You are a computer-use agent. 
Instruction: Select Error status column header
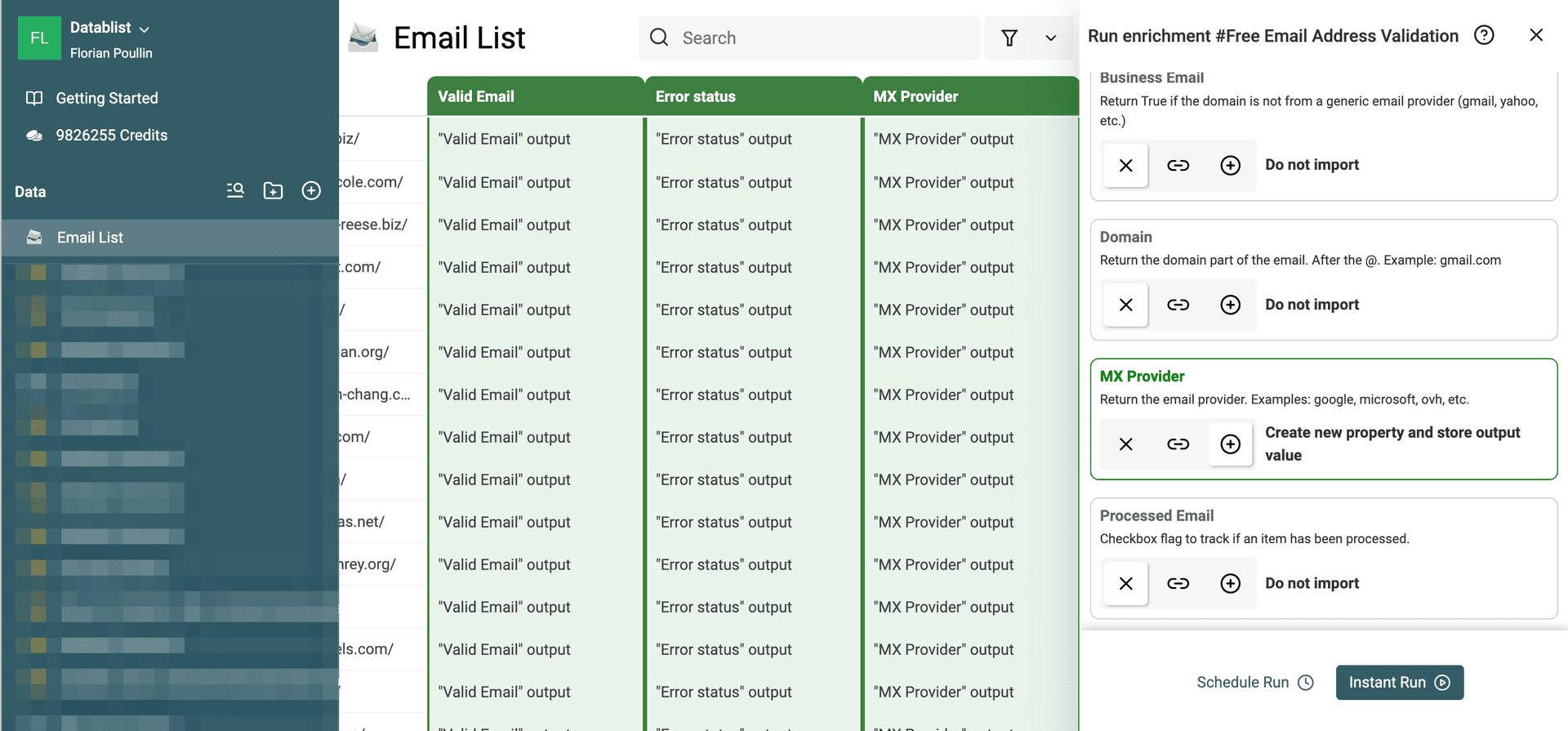pos(753,96)
